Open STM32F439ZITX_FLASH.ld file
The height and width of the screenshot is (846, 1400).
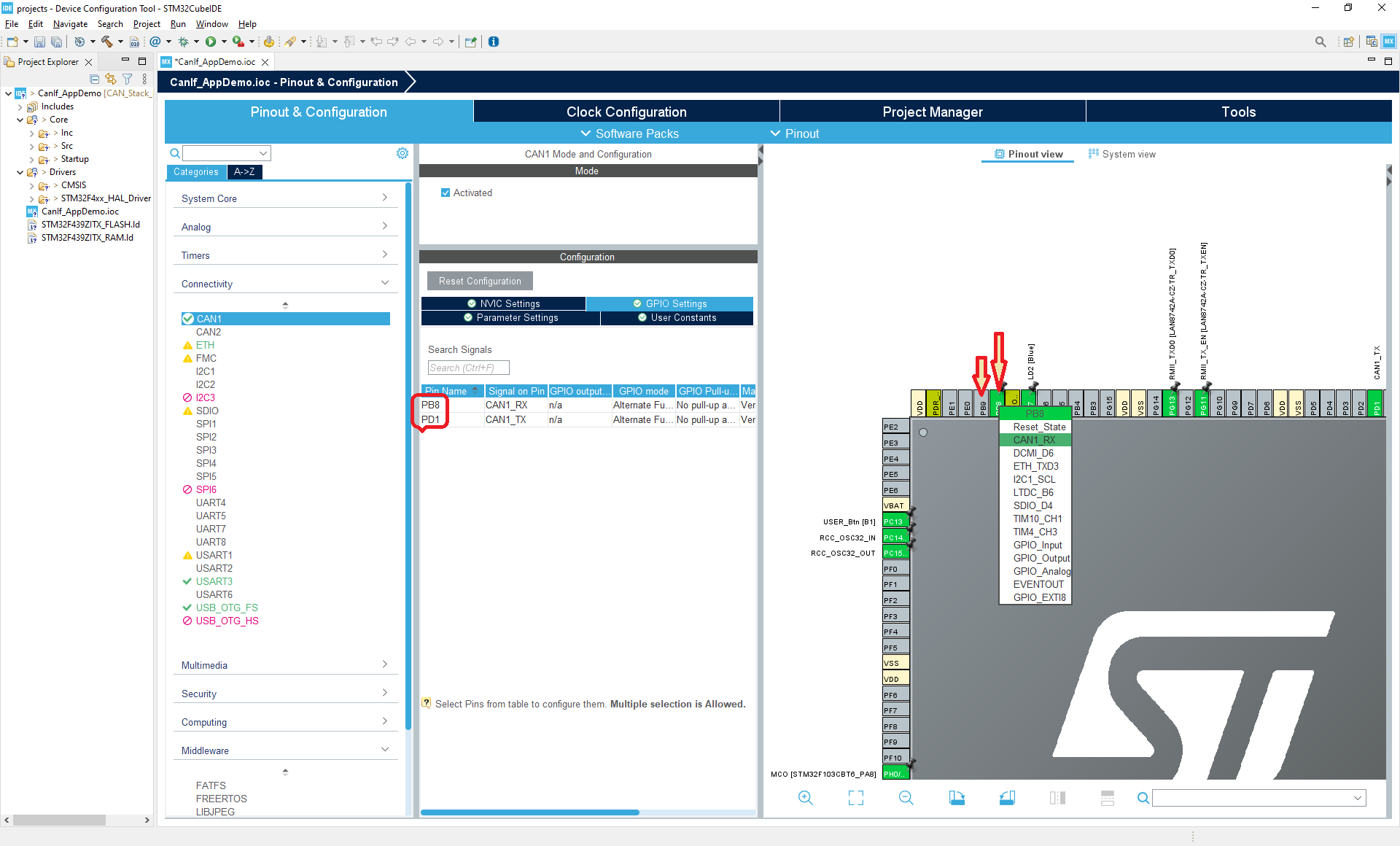tap(90, 225)
